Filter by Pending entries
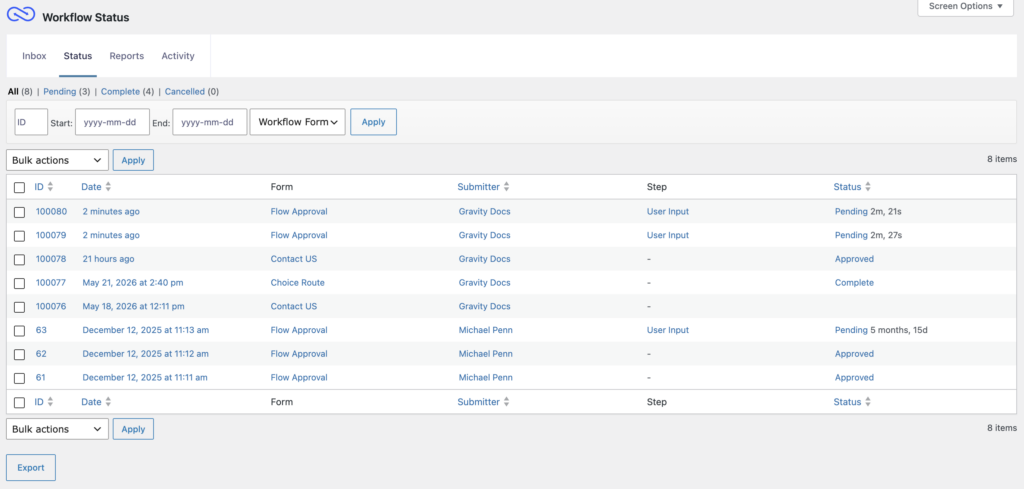 (59, 92)
